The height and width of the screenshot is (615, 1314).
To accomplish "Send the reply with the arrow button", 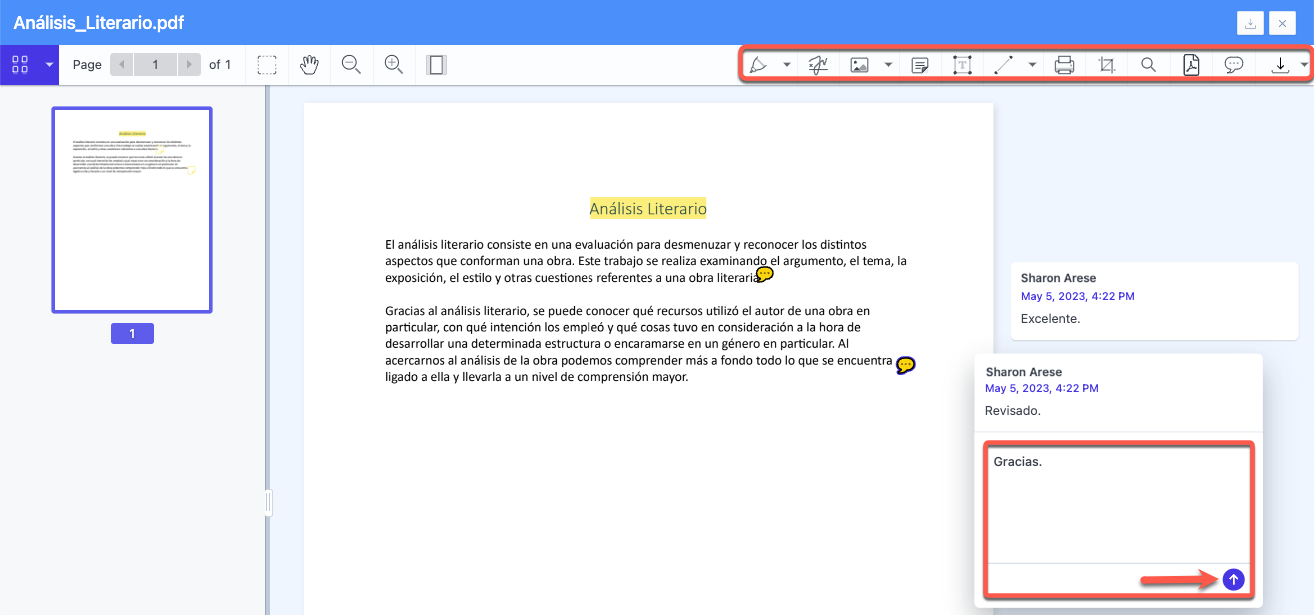I will (1233, 579).
